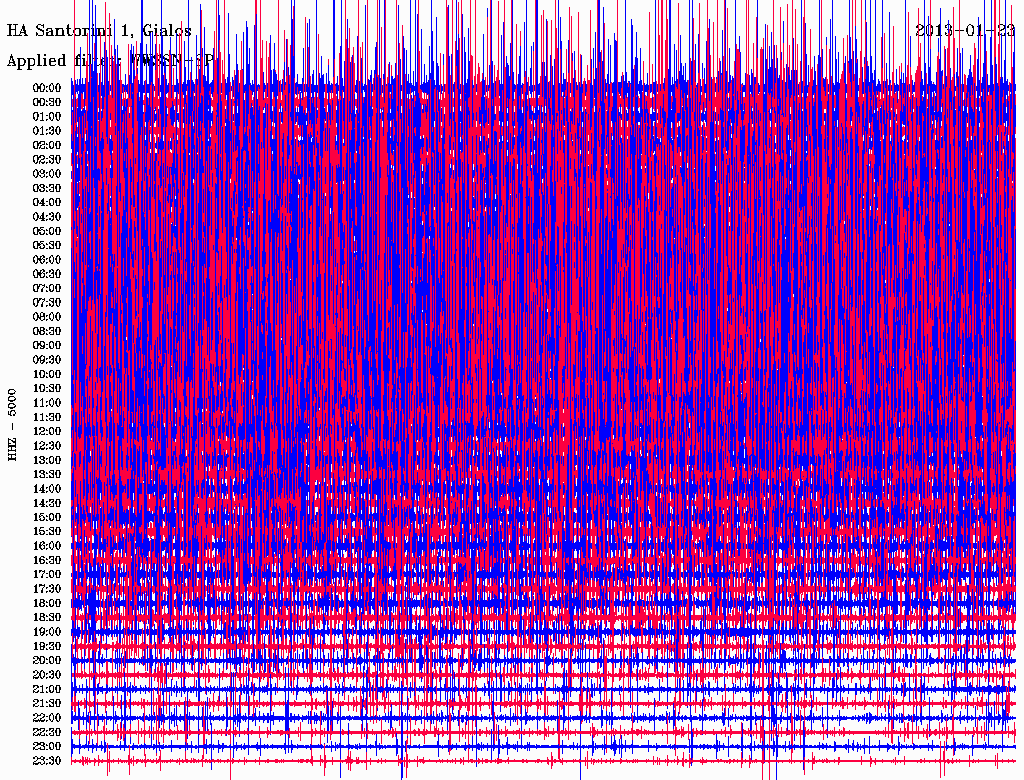Image resolution: width=1024 pixels, height=780 pixels.
Task: Click the 07:00 time label
Action: [47, 288]
